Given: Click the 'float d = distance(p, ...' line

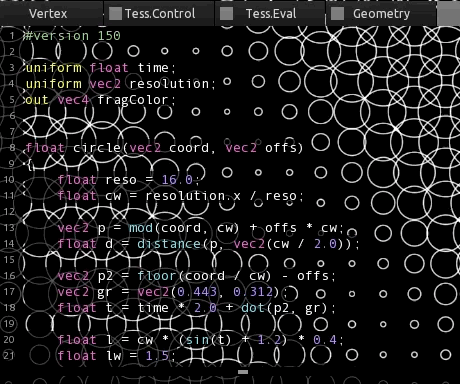Looking at the screenshot, I should pyautogui.click(x=209, y=244).
